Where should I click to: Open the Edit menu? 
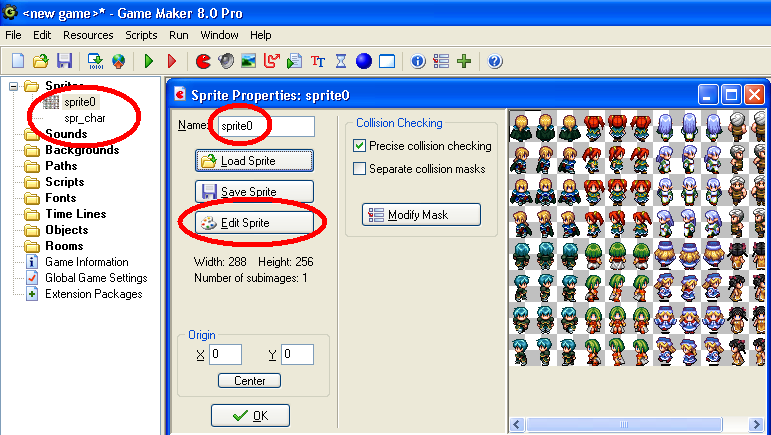(x=42, y=35)
